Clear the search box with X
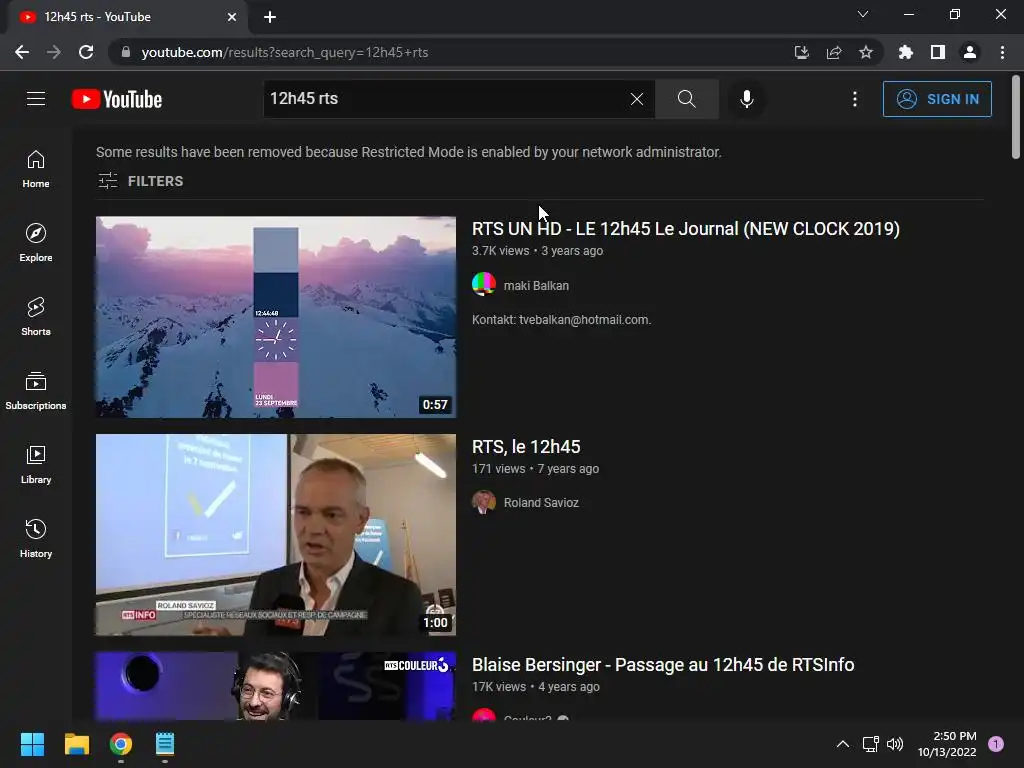Screen dimensions: 1024x768 637,99
